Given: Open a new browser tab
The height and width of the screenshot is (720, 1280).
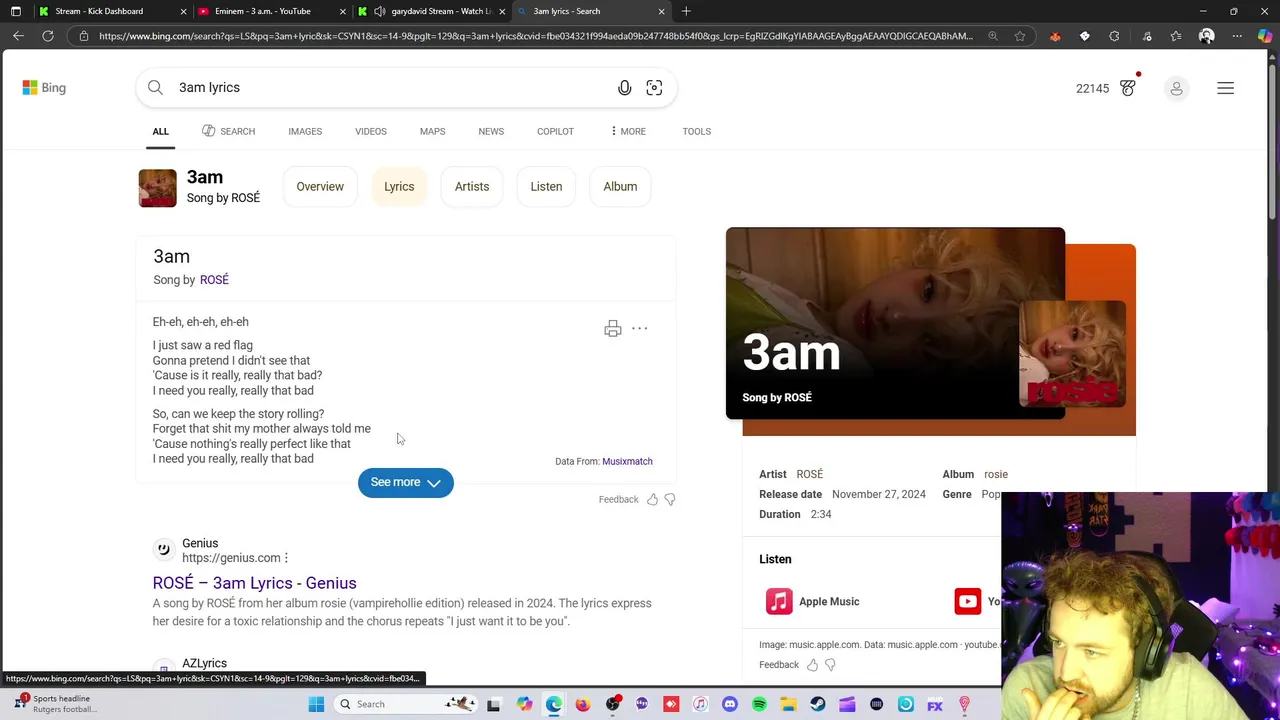Looking at the screenshot, I should [686, 11].
